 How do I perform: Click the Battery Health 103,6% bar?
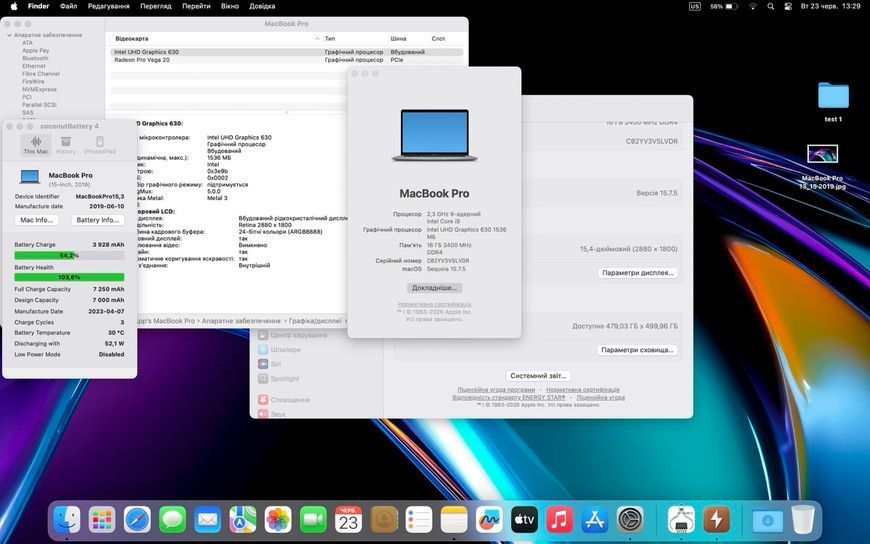click(x=69, y=277)
